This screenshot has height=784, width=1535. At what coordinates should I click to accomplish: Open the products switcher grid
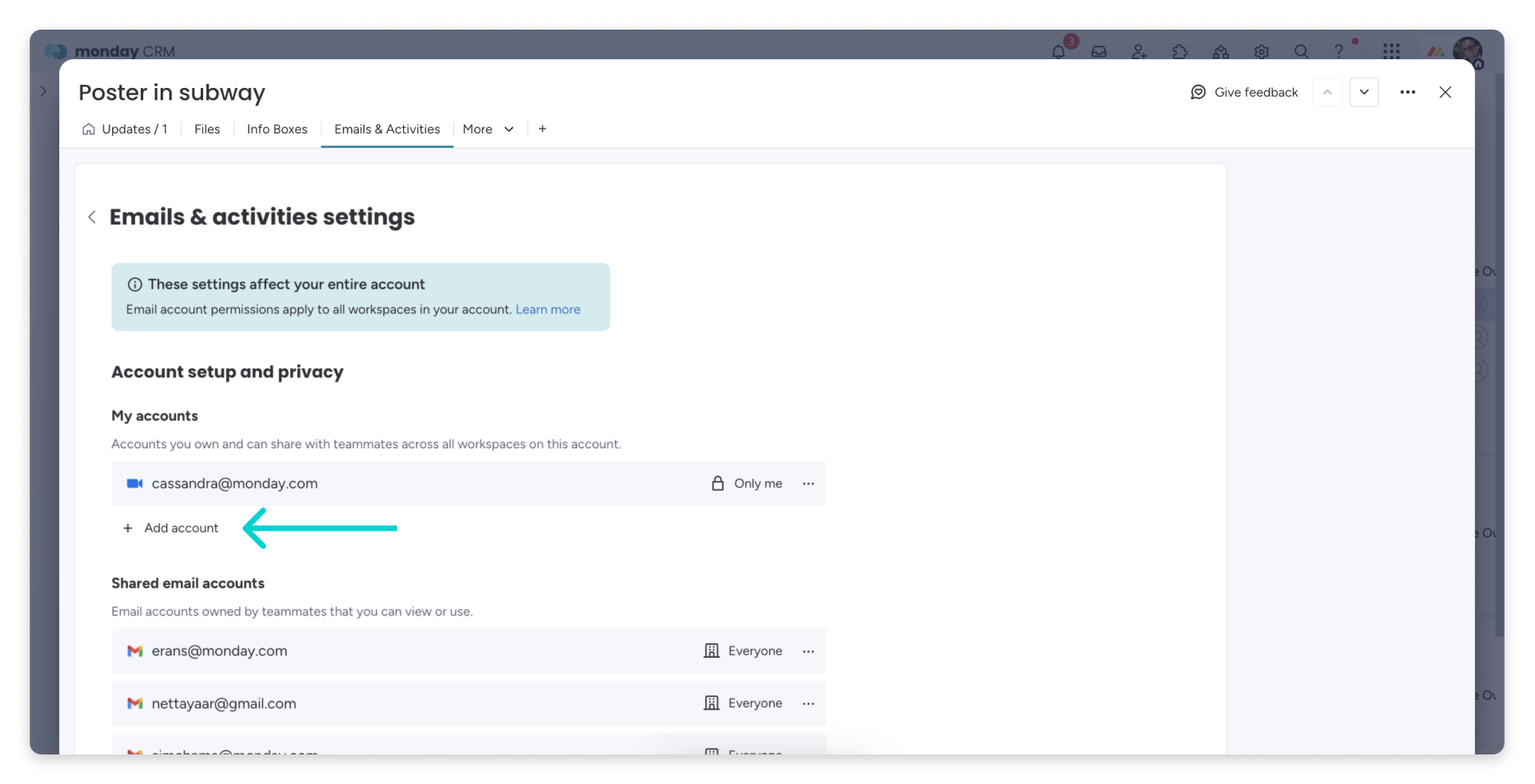click(1392, 51)
